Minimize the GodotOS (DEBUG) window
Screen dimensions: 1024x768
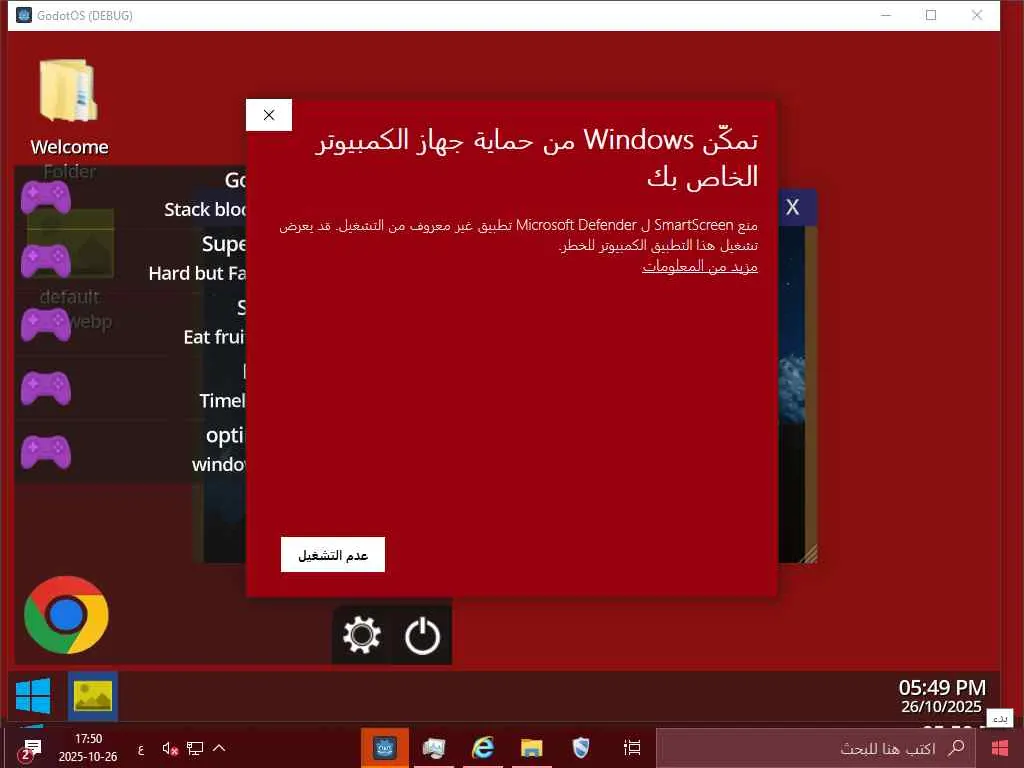click(x=886, y=15)
